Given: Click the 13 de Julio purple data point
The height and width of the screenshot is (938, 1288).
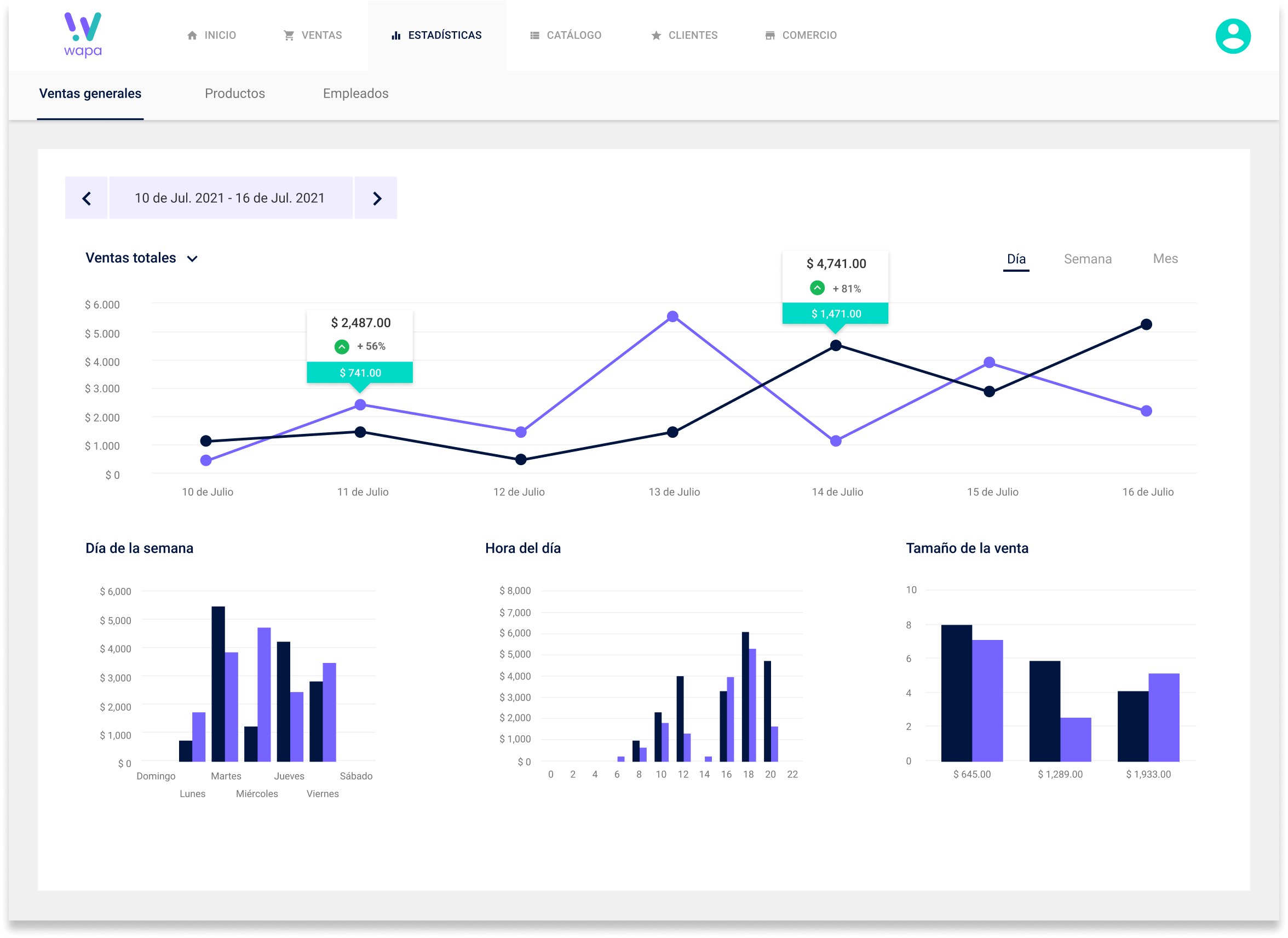Looking at the screenshot, I should 672,317.
